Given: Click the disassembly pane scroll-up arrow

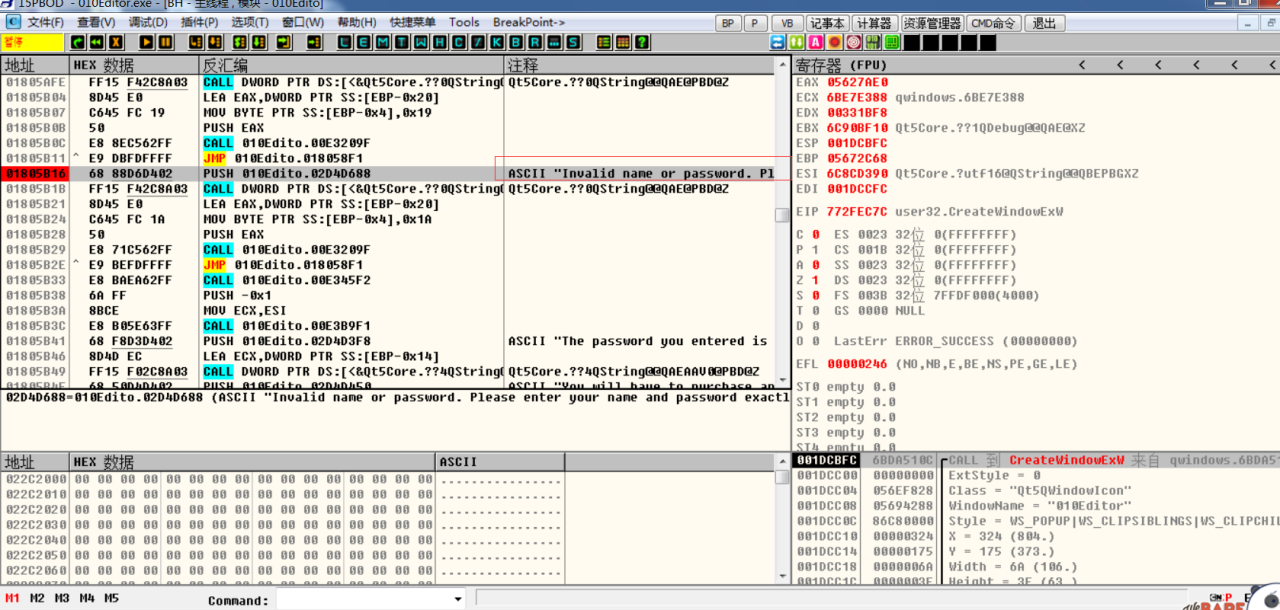Looking at the screenshot, I should tap(782, 65).
